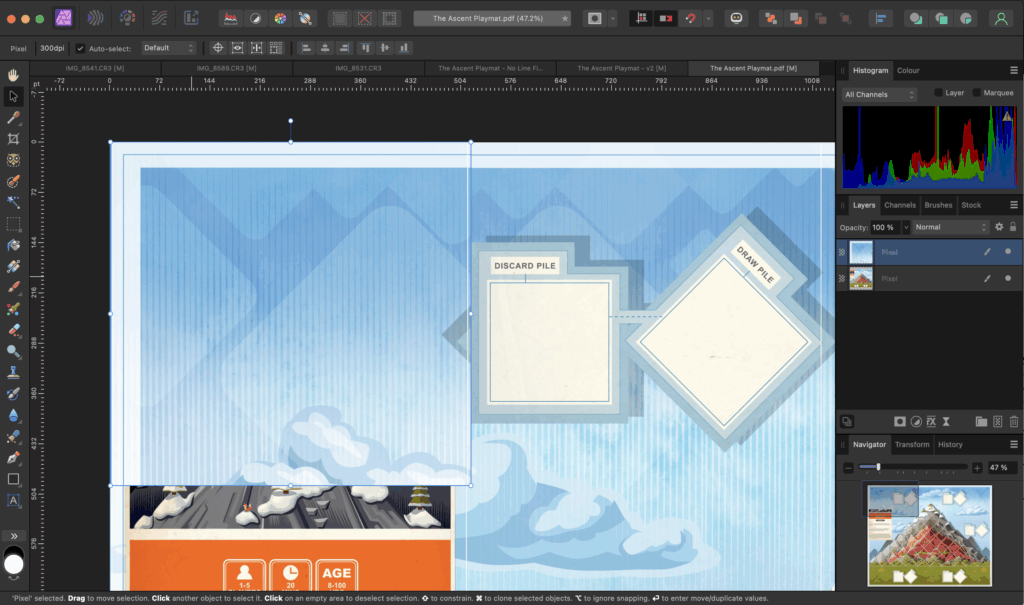Open the All Channels histogram dropdown
This screenshot has width=1024, height=605.
point(879,94)
